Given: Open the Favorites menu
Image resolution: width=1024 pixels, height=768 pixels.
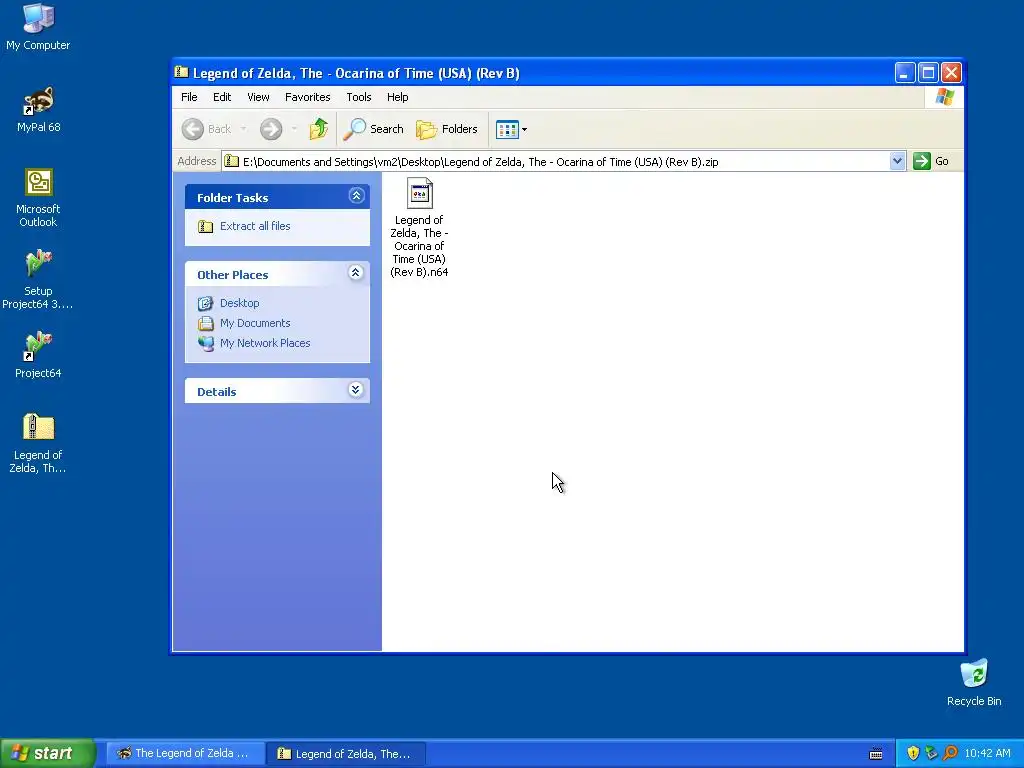Looking at the screenshot, I should [308, 97].
